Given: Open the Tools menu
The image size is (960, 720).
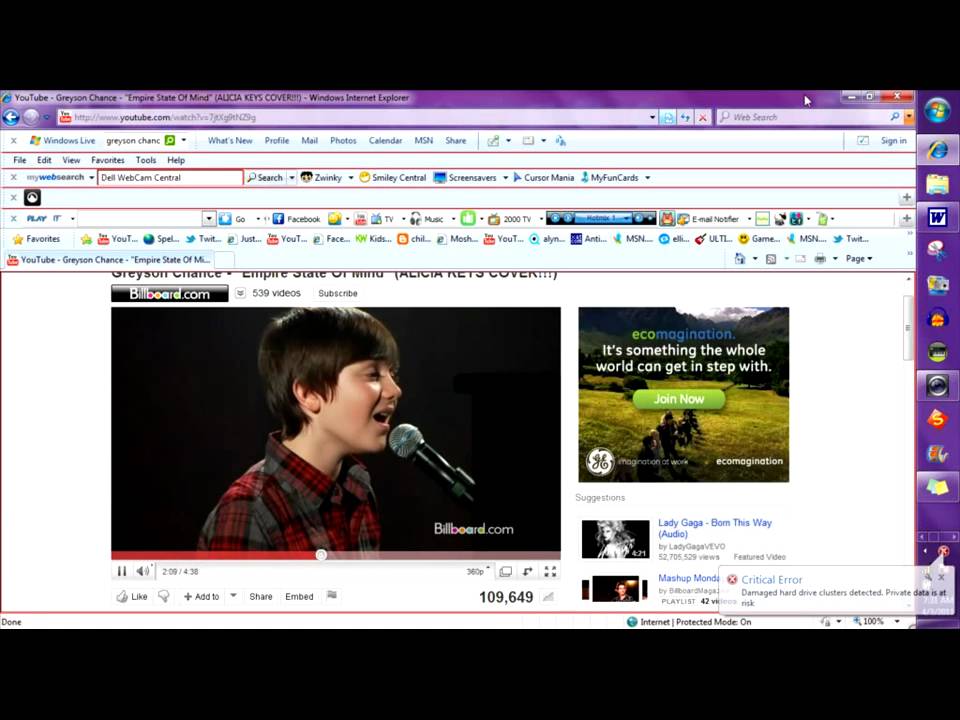Looking at the screenshot, I should (146, 160).
